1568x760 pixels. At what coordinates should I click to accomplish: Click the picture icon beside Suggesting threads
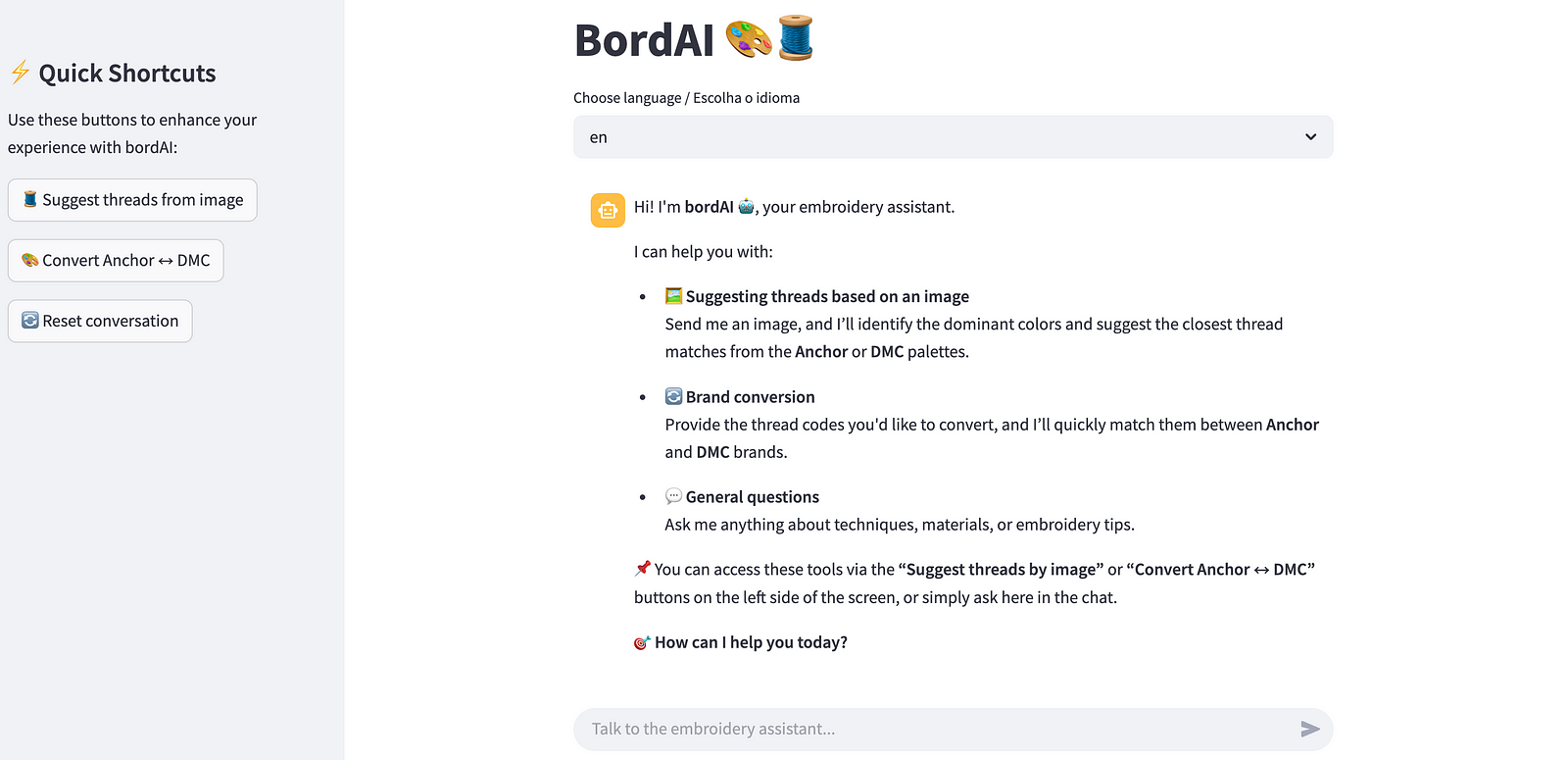pyautogui.click(x=673, y=296)
